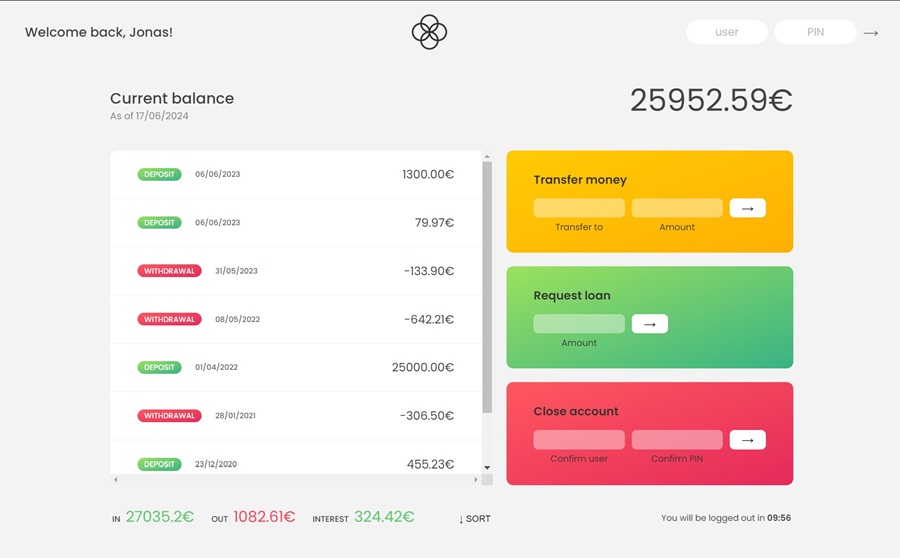The height and width of the screenshot is (558, 900).
Task: Click the WITHDRAWAL badge dated 08/05/2022
Action: click(169, 319)
